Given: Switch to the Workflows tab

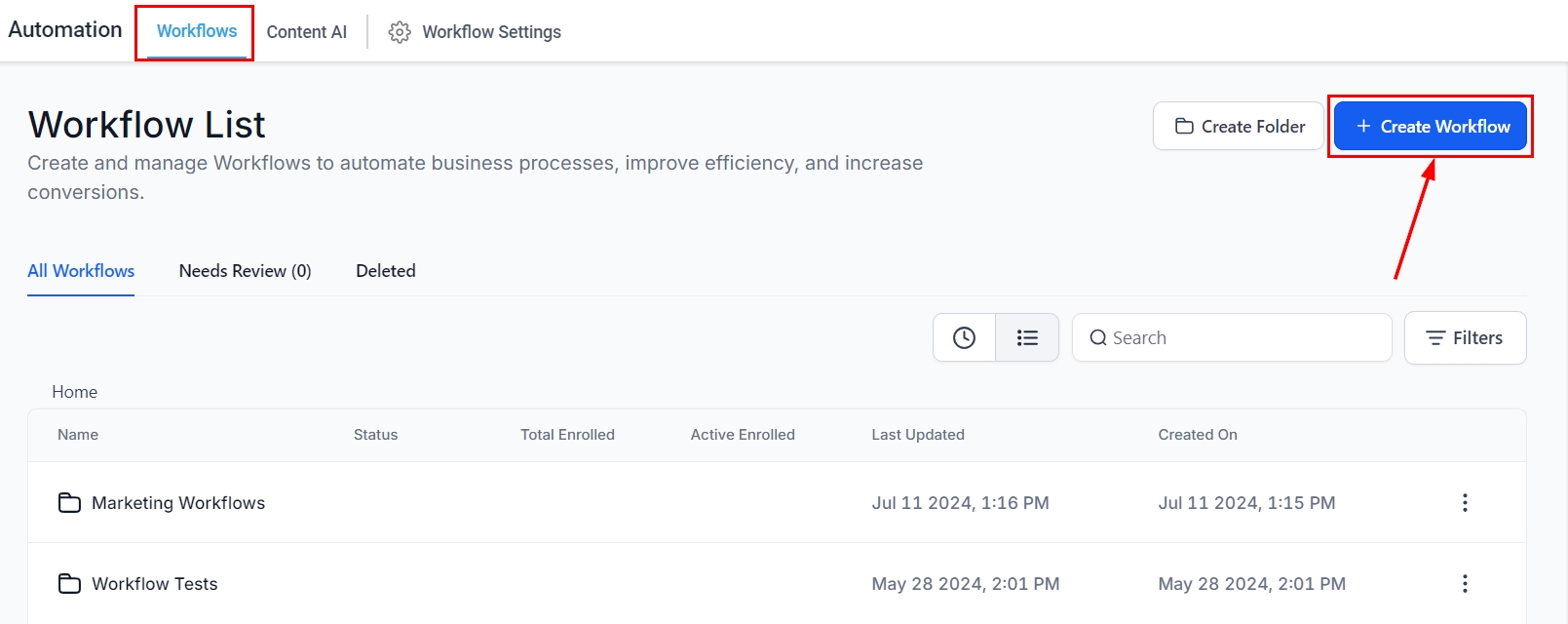Looking at the screenshot, I should point(197,31).
